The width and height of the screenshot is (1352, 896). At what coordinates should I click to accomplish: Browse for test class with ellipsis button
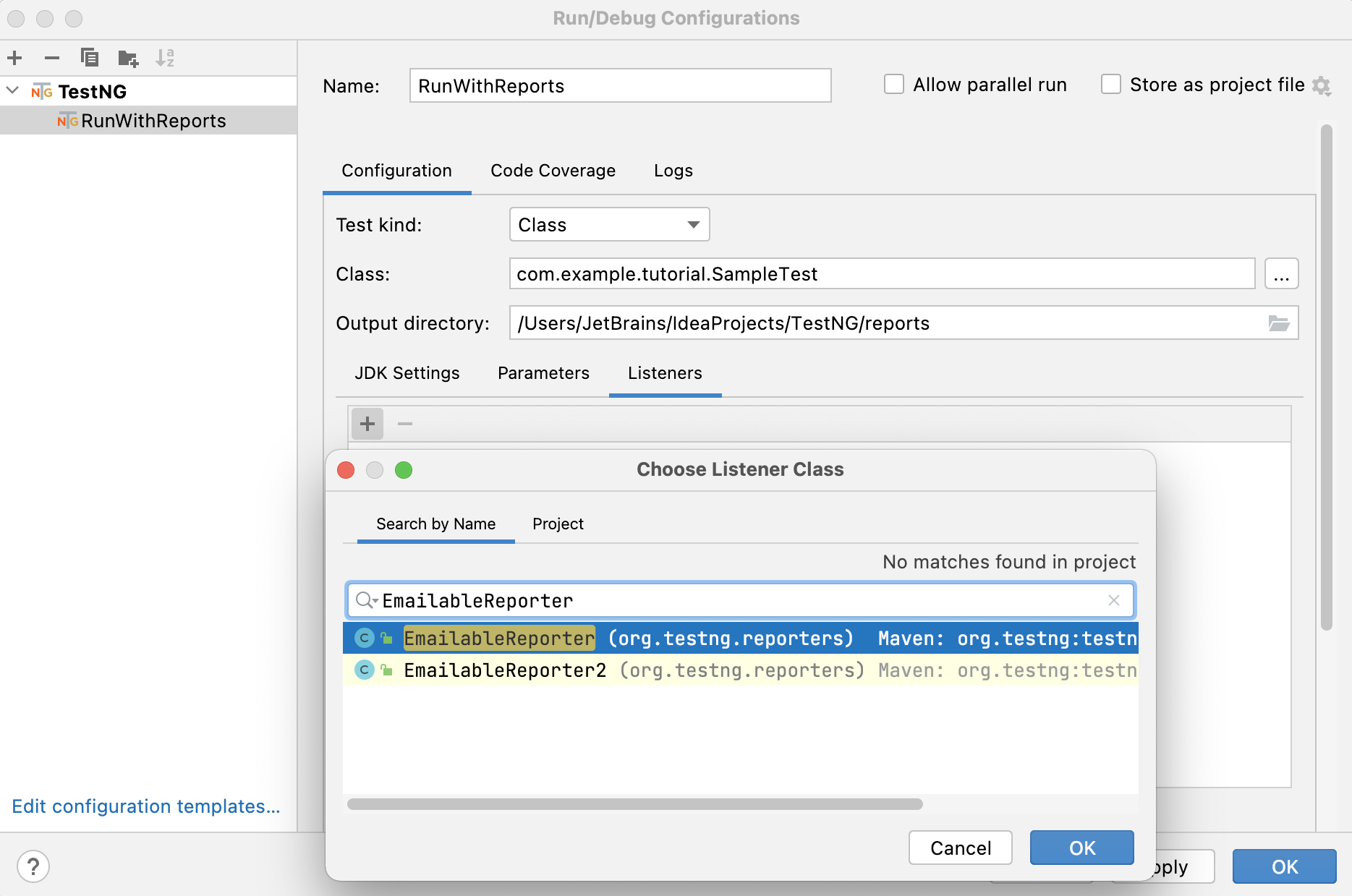(x=1281, y=274)
